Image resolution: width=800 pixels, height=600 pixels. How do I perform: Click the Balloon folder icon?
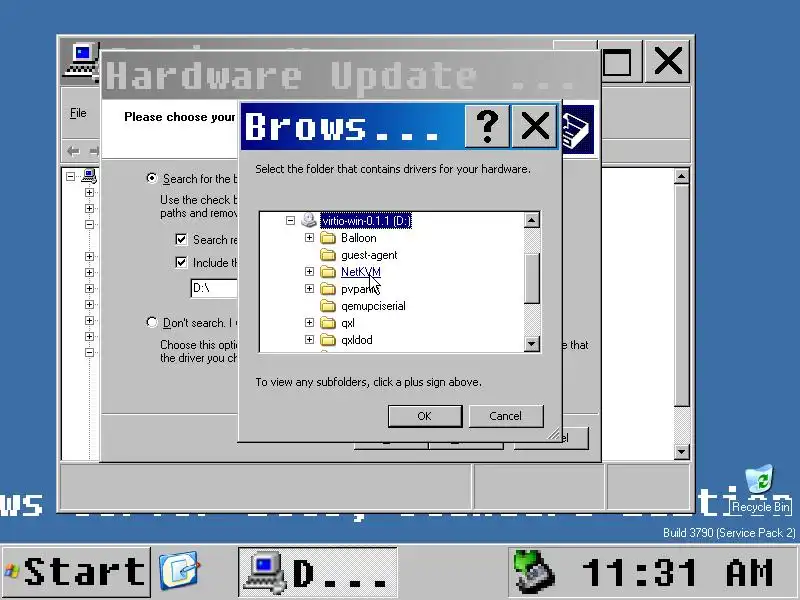tap(328, 238)
